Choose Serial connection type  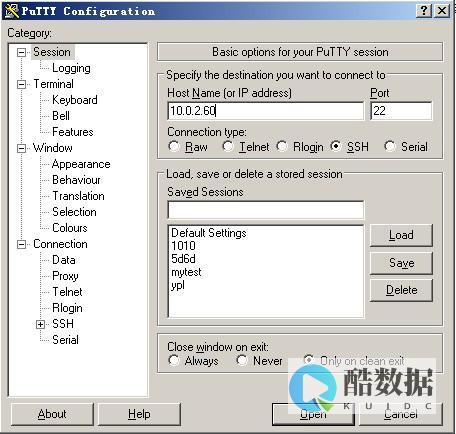[390, 146]
